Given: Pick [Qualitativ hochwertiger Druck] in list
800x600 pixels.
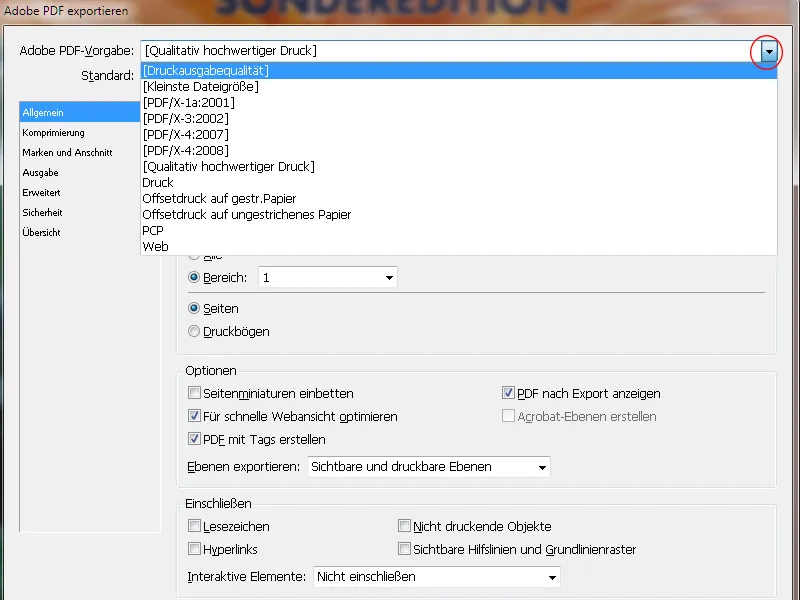Looking at the screenshot, I should coord(459,166).
